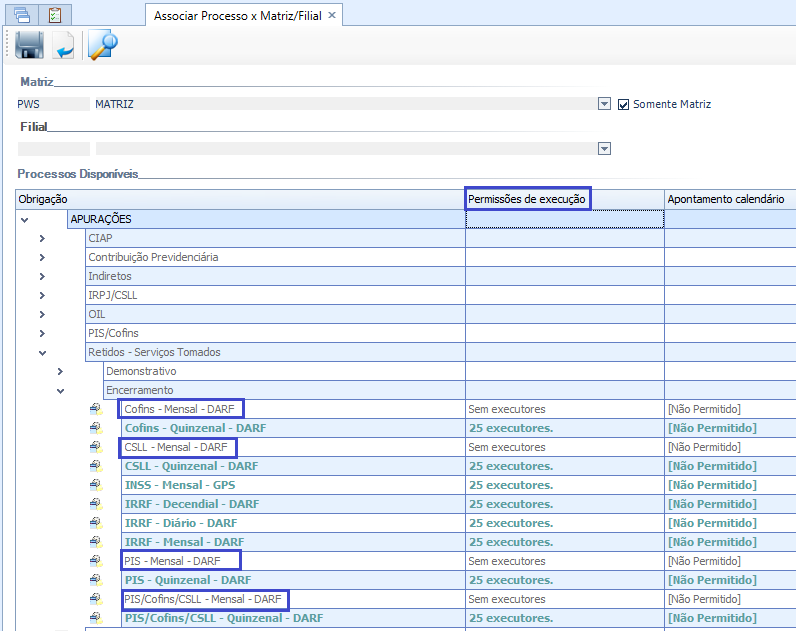Image resolution: width=796 pixels, height=631 pixels.
Task: Uncheck the Somente Matriz checkbox
Action: click(624, 104)
